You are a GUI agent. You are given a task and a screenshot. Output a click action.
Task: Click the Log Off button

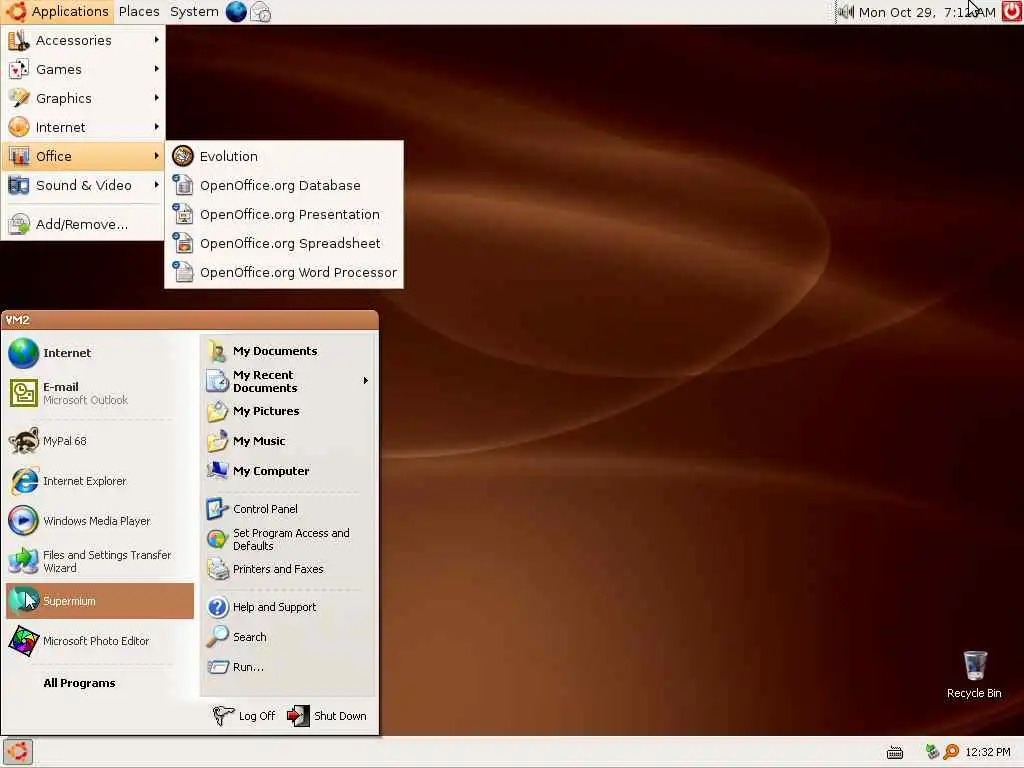tap(244, 716)
